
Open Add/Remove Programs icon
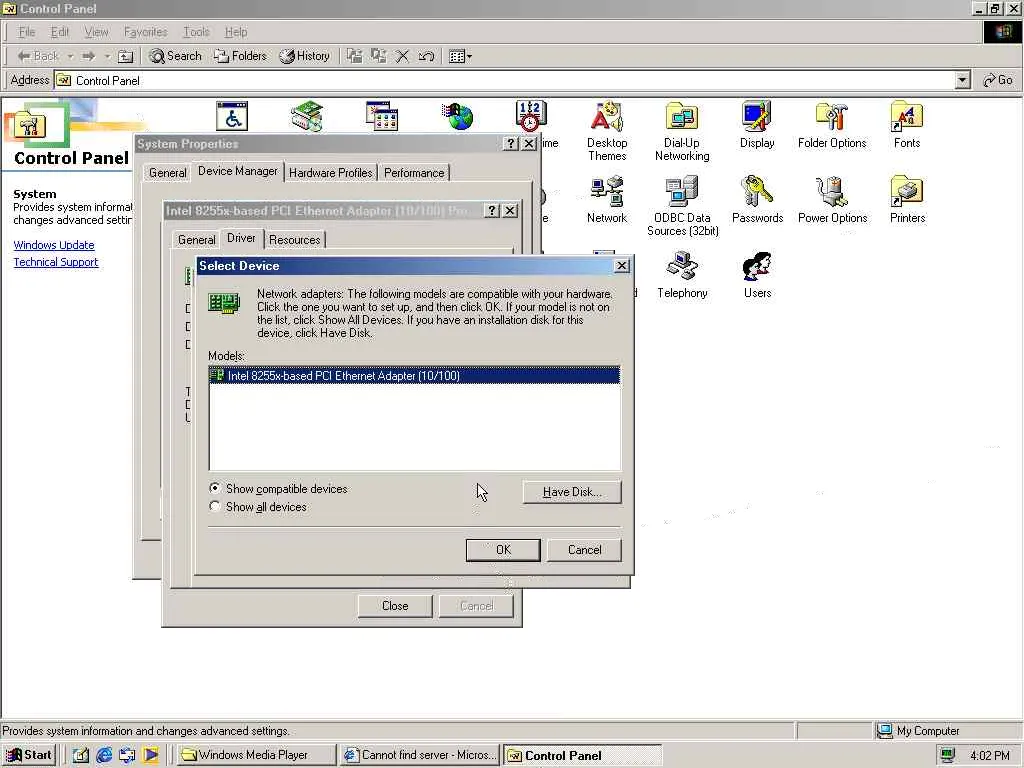tap(382, 116)
